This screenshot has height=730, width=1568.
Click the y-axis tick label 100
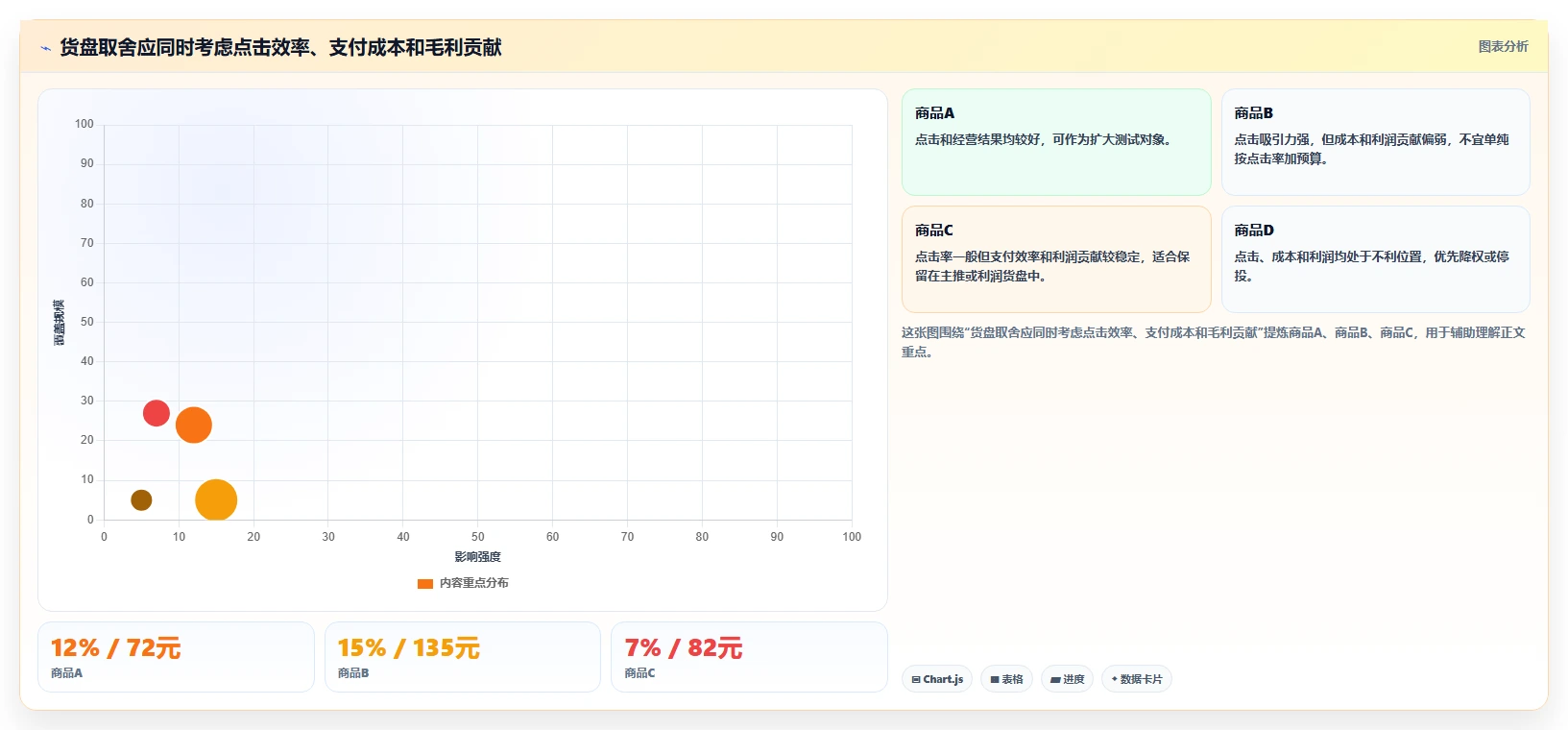click(x=84, y=124)
